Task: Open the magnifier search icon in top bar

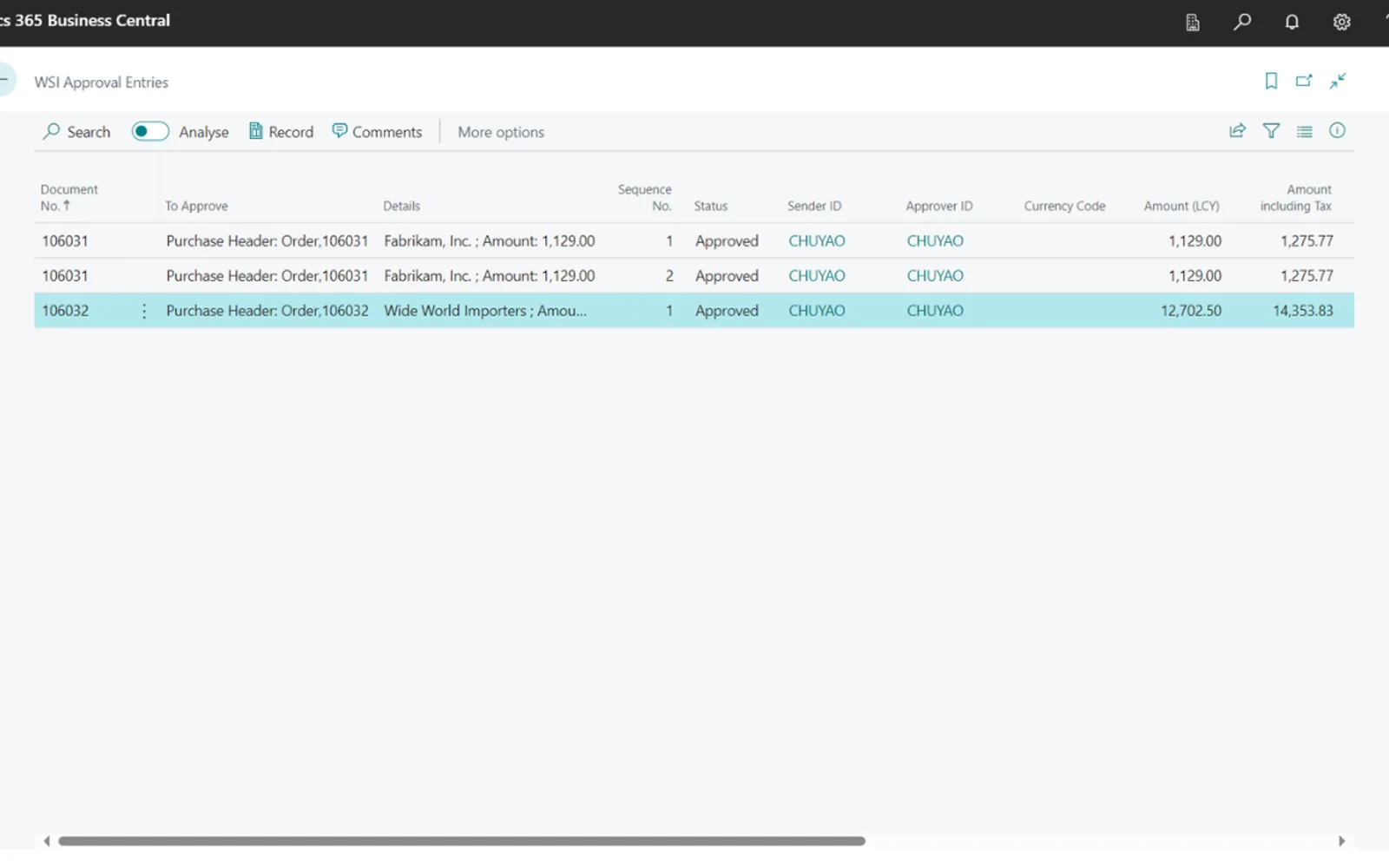Action: pyautogui.click(x=1242, y=22)
